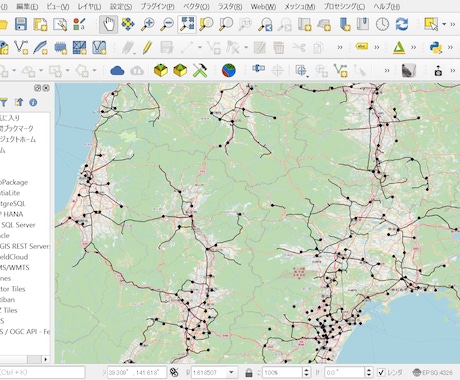Select ArcGIS REST Servers browser entry
Screen dimensions: 460x380
click(x=25, y=246)
